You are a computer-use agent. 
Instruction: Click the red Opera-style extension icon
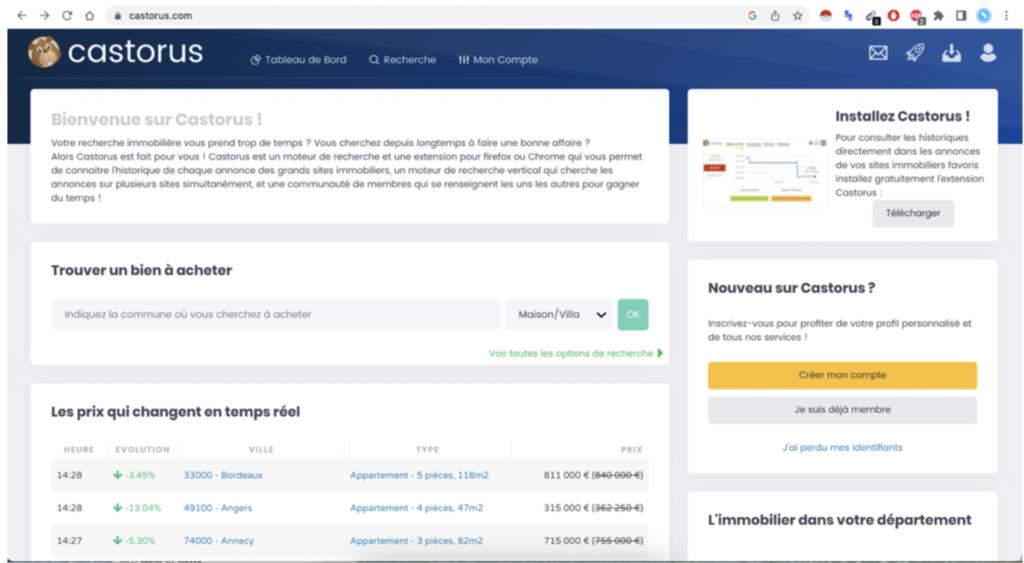coord(893,16)
